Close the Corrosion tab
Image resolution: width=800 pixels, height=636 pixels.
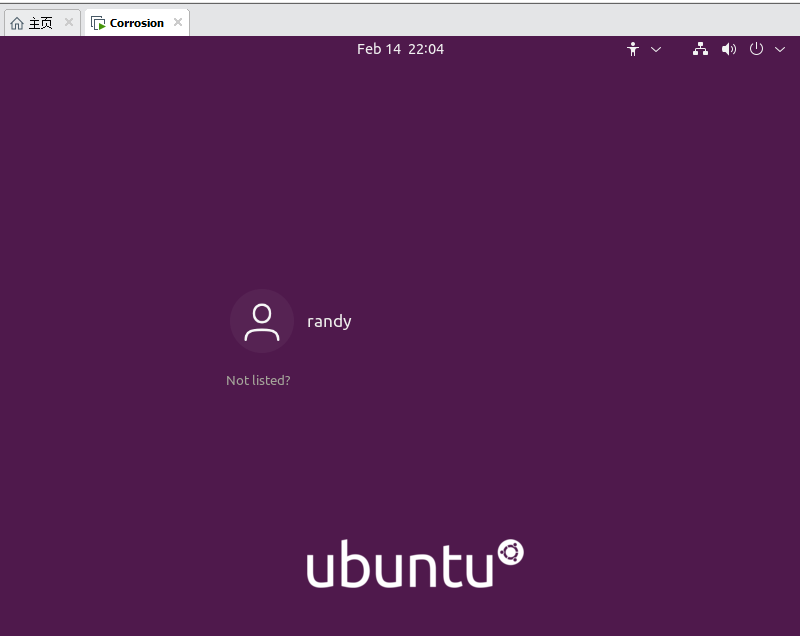(178, 22)
